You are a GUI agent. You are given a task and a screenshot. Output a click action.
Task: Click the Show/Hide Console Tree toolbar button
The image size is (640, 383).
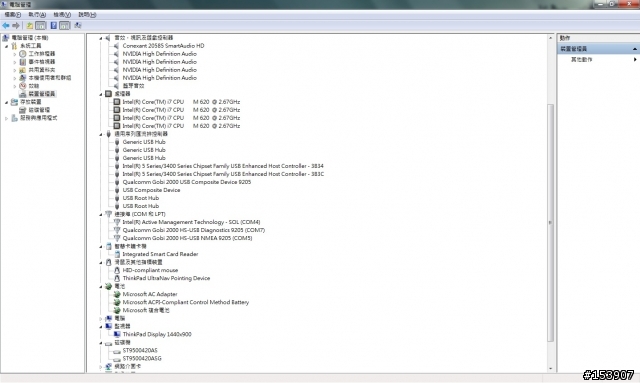(x=41, y=26)
